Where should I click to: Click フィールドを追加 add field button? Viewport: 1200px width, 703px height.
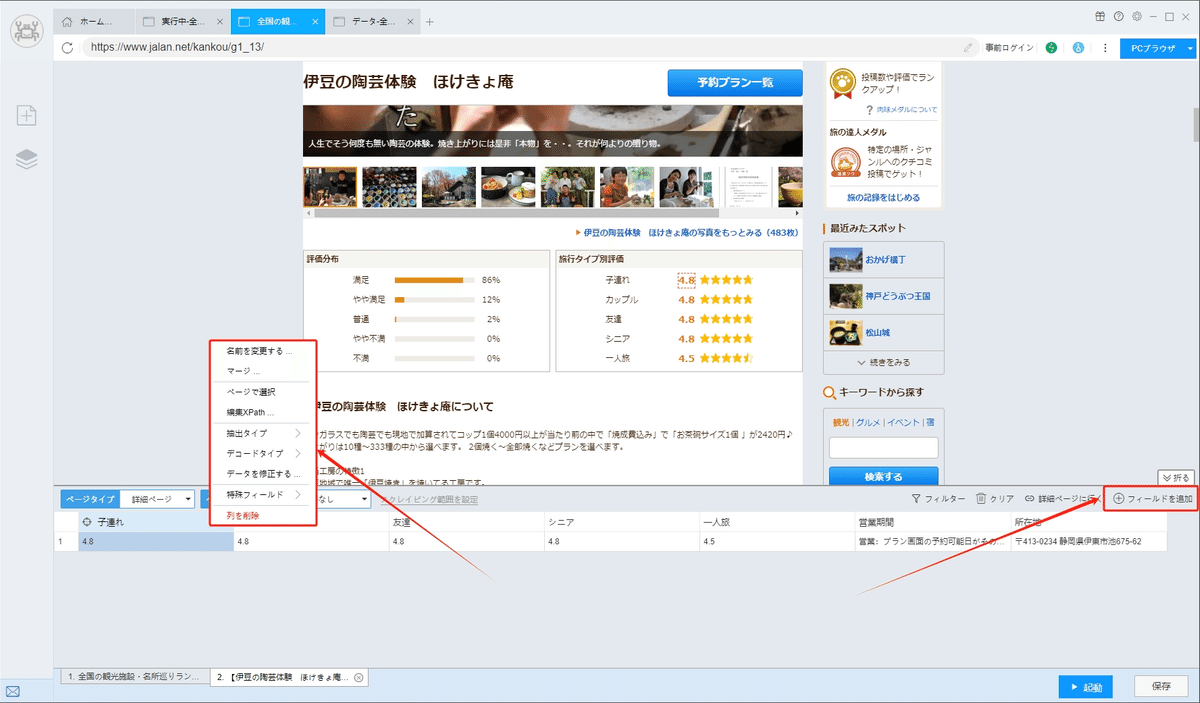click(x=1153, y=498)
